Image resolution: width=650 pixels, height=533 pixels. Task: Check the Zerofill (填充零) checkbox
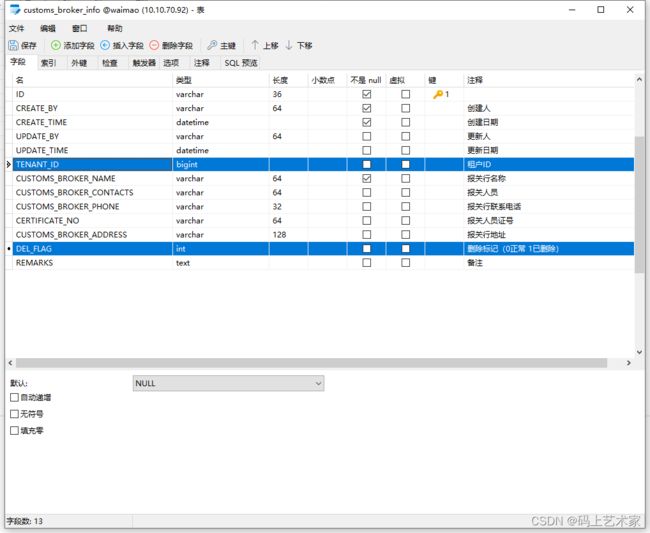click(14, 431)
